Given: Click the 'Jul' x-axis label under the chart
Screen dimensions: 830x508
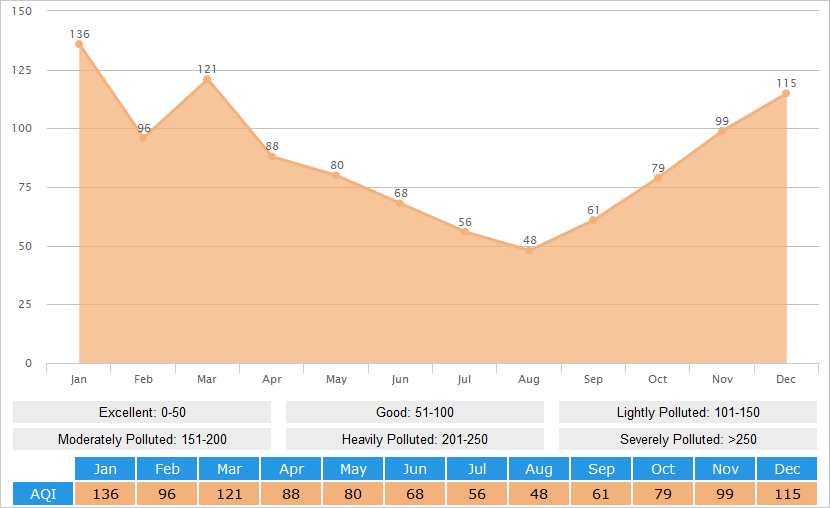Looking at the screenshot, I should click(x=464, y=379).
